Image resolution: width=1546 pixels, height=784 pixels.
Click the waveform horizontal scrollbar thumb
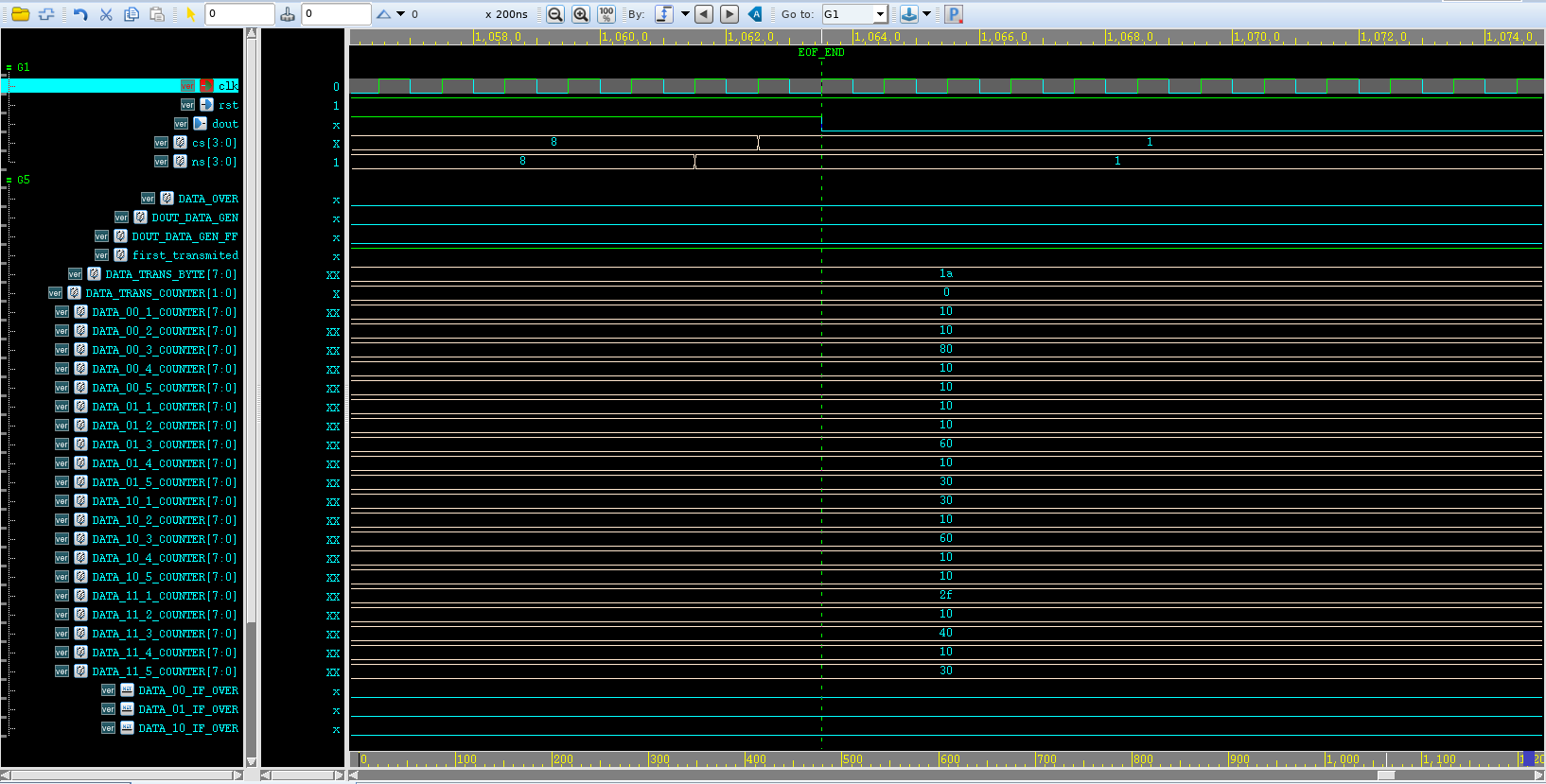1386,775
